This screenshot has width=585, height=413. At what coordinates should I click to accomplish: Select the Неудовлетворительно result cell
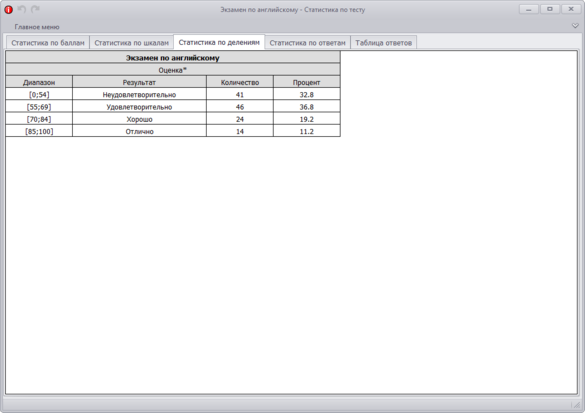(139, 94)
